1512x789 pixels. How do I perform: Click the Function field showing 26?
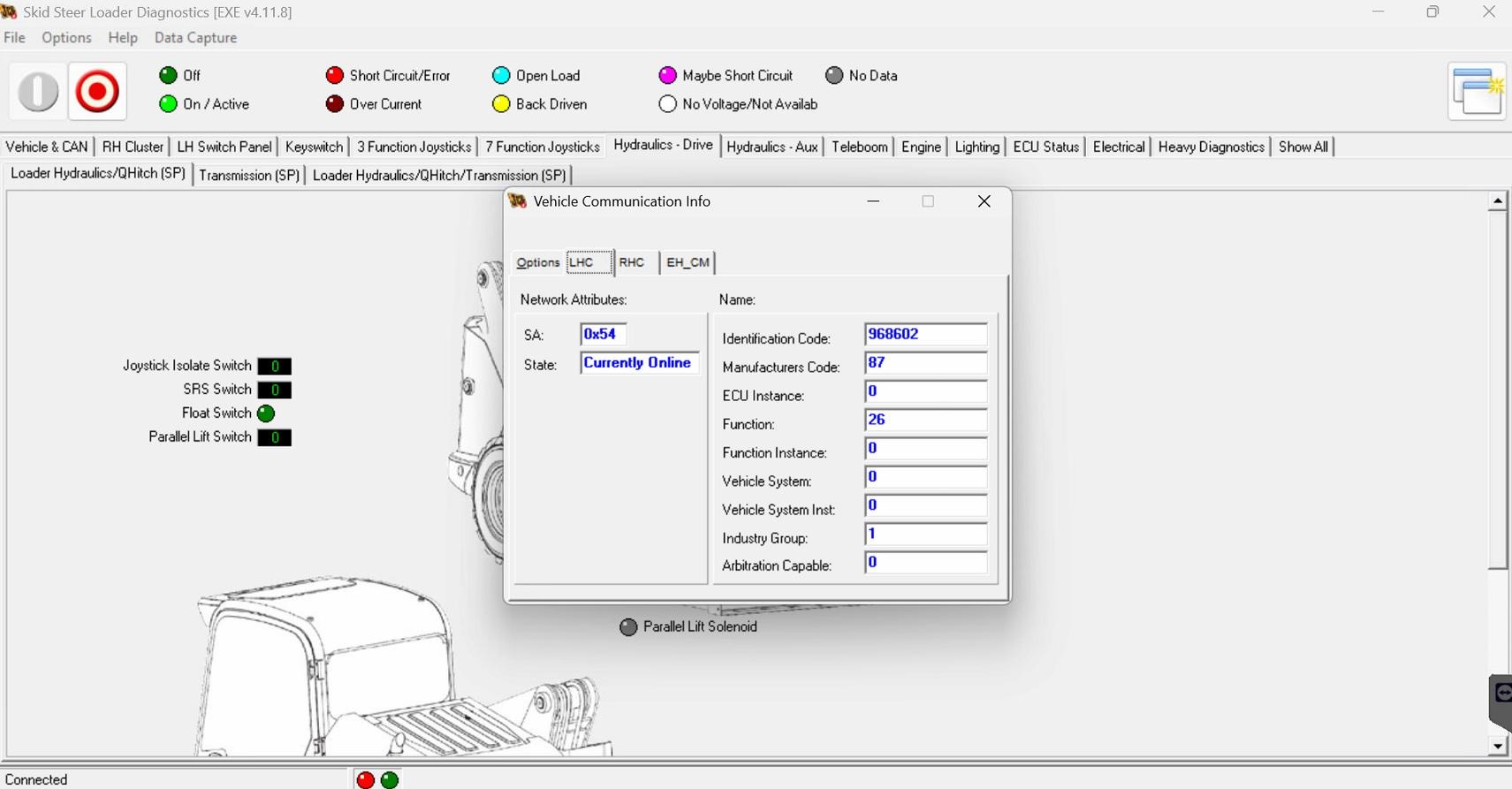pyautogui.click(x=925, y=420)
